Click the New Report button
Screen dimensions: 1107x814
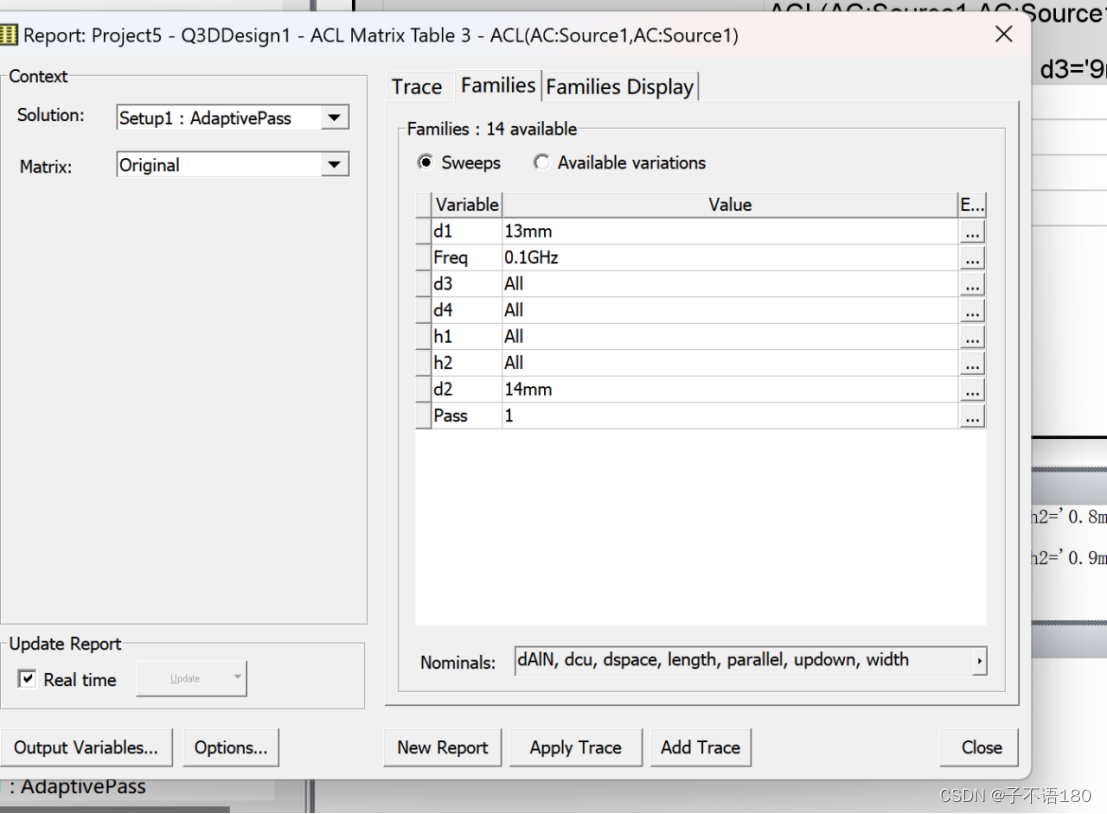(442, 747)
